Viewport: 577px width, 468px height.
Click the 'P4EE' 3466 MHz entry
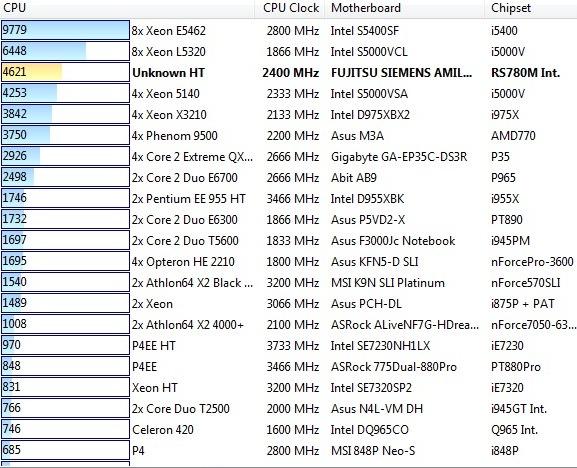coord(145,366)
